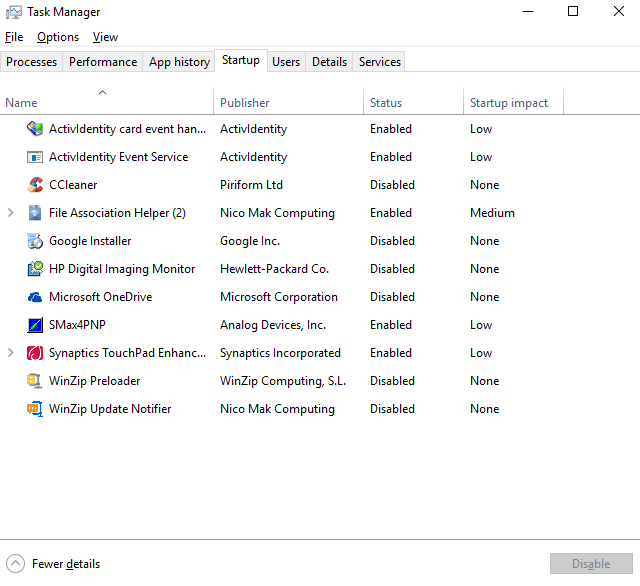
Task: Click publisher Synaptics Incorporated
Action: point(280,353)
